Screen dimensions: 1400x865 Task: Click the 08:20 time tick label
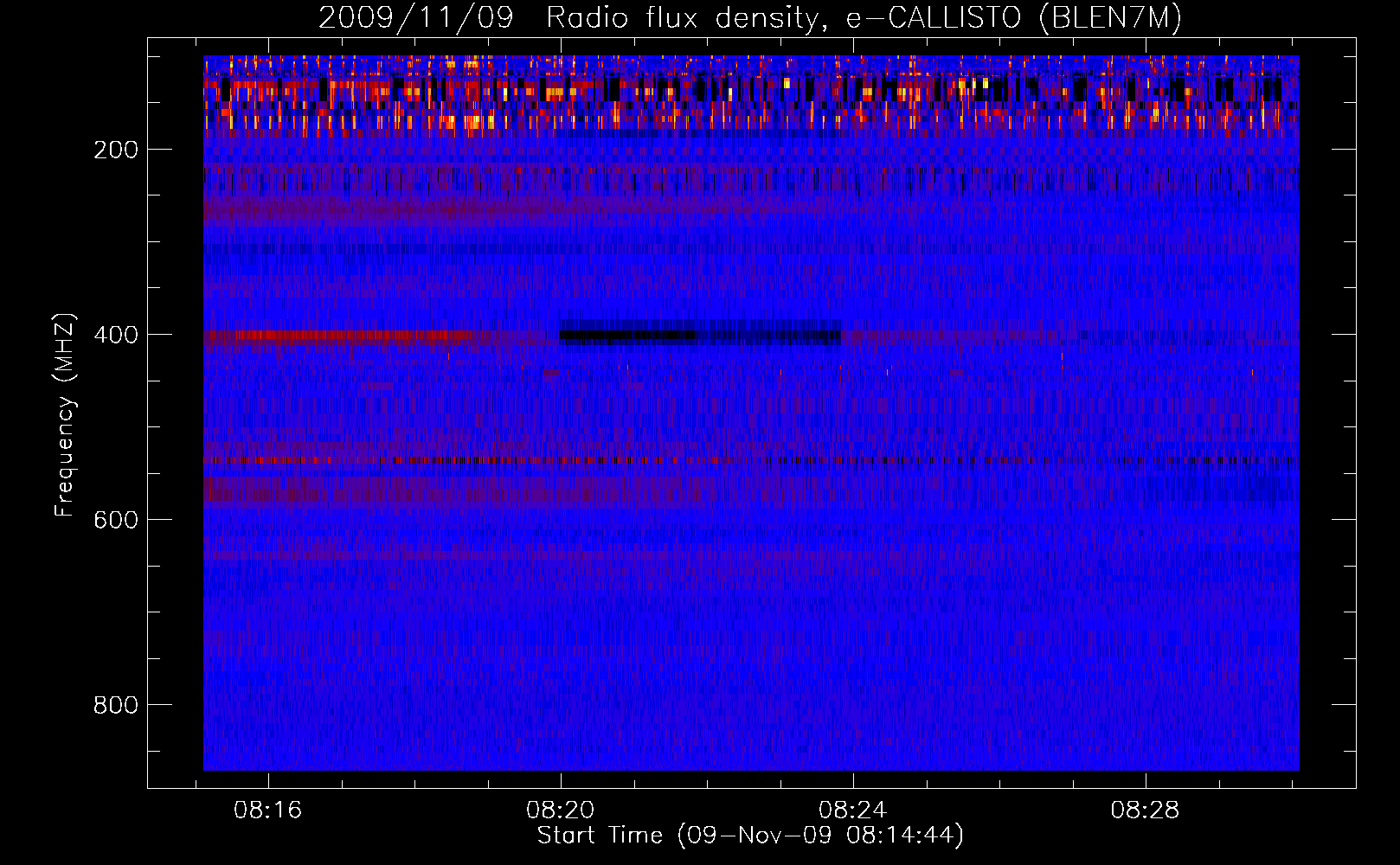point(561,811)
